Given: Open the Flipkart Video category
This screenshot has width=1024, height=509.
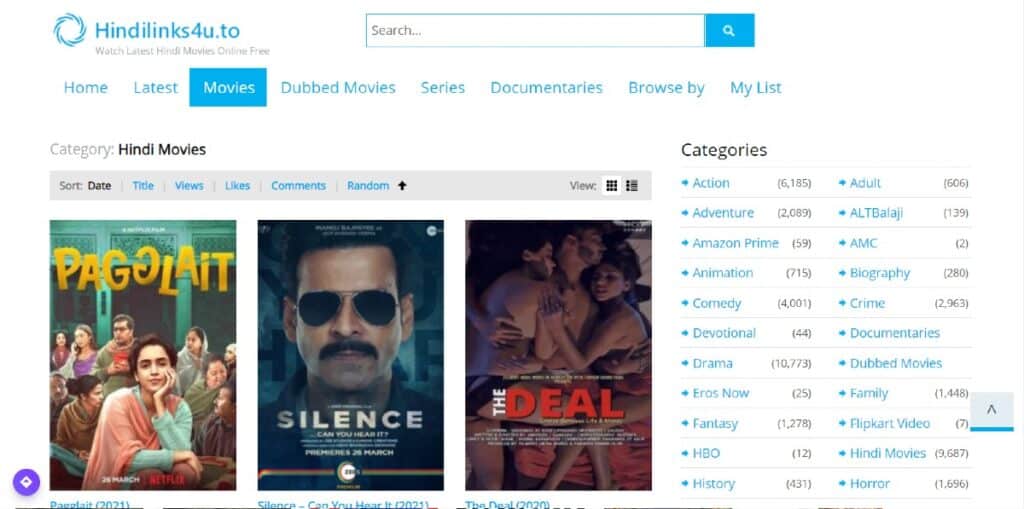Looking at the screenshot, I should coord(889,423).
